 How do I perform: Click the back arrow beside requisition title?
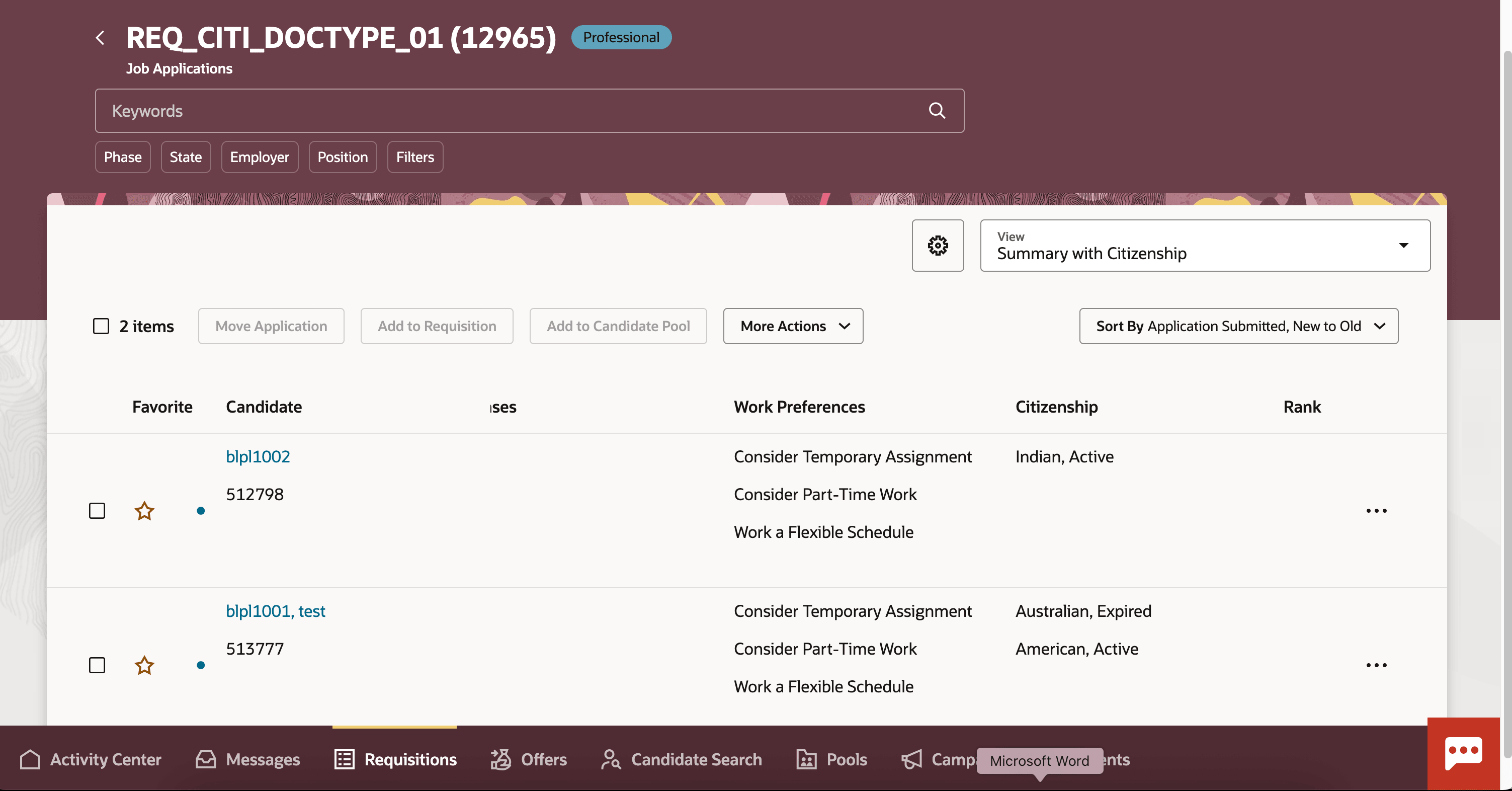[101, 38]
